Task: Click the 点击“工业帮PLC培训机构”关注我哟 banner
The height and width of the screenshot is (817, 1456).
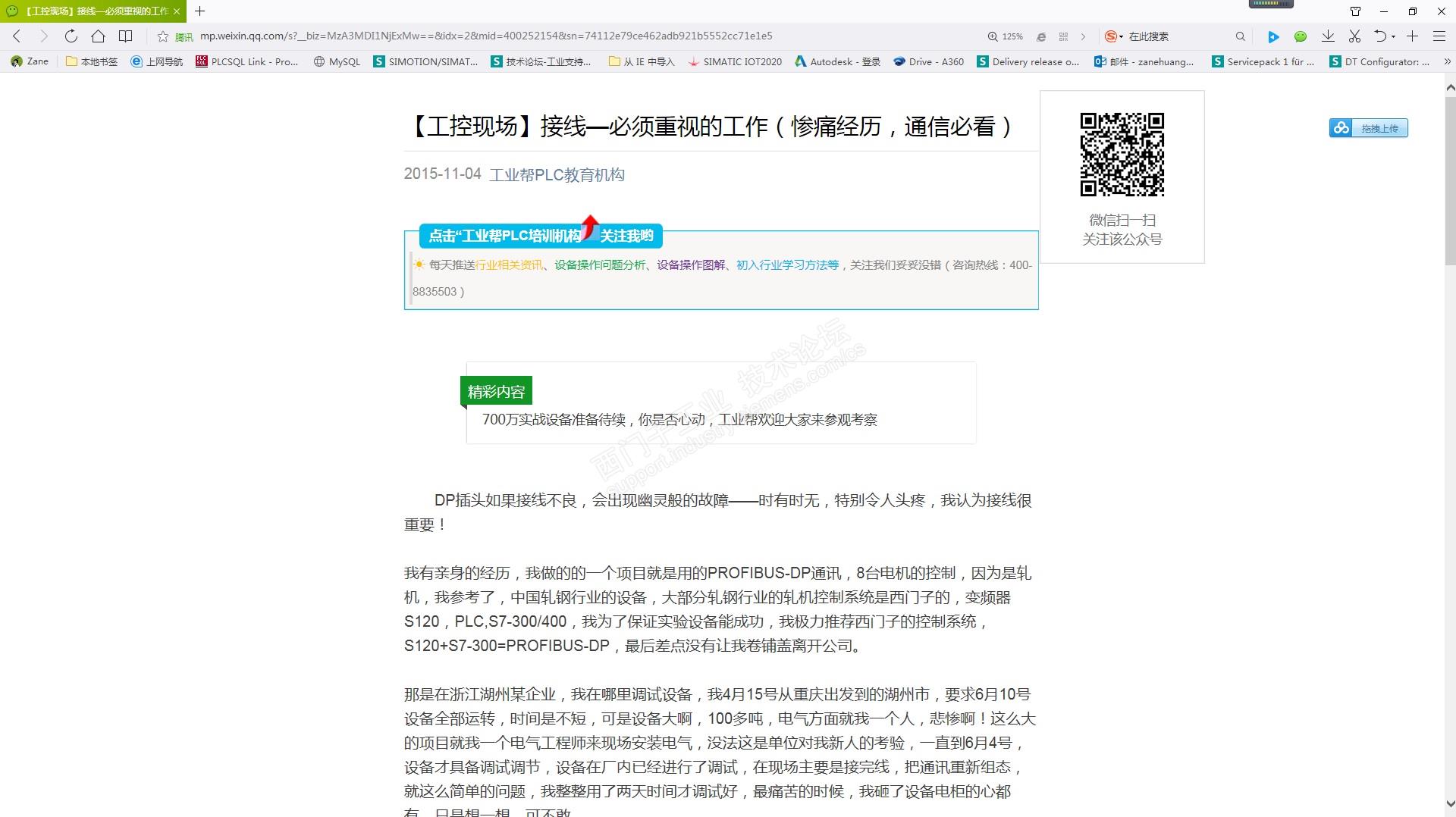Action: point(541,236)
